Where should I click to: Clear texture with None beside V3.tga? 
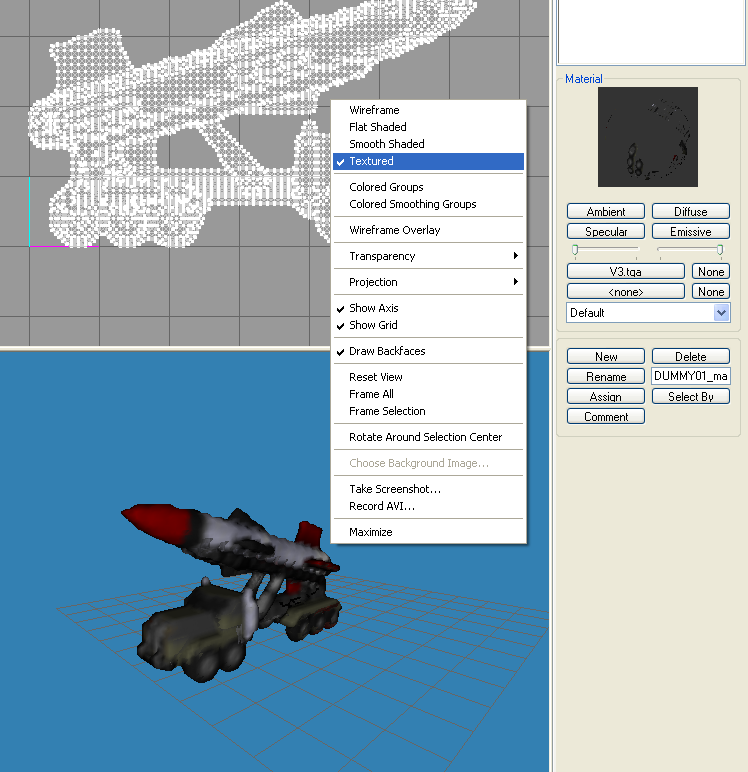click(x=711, y=271)
